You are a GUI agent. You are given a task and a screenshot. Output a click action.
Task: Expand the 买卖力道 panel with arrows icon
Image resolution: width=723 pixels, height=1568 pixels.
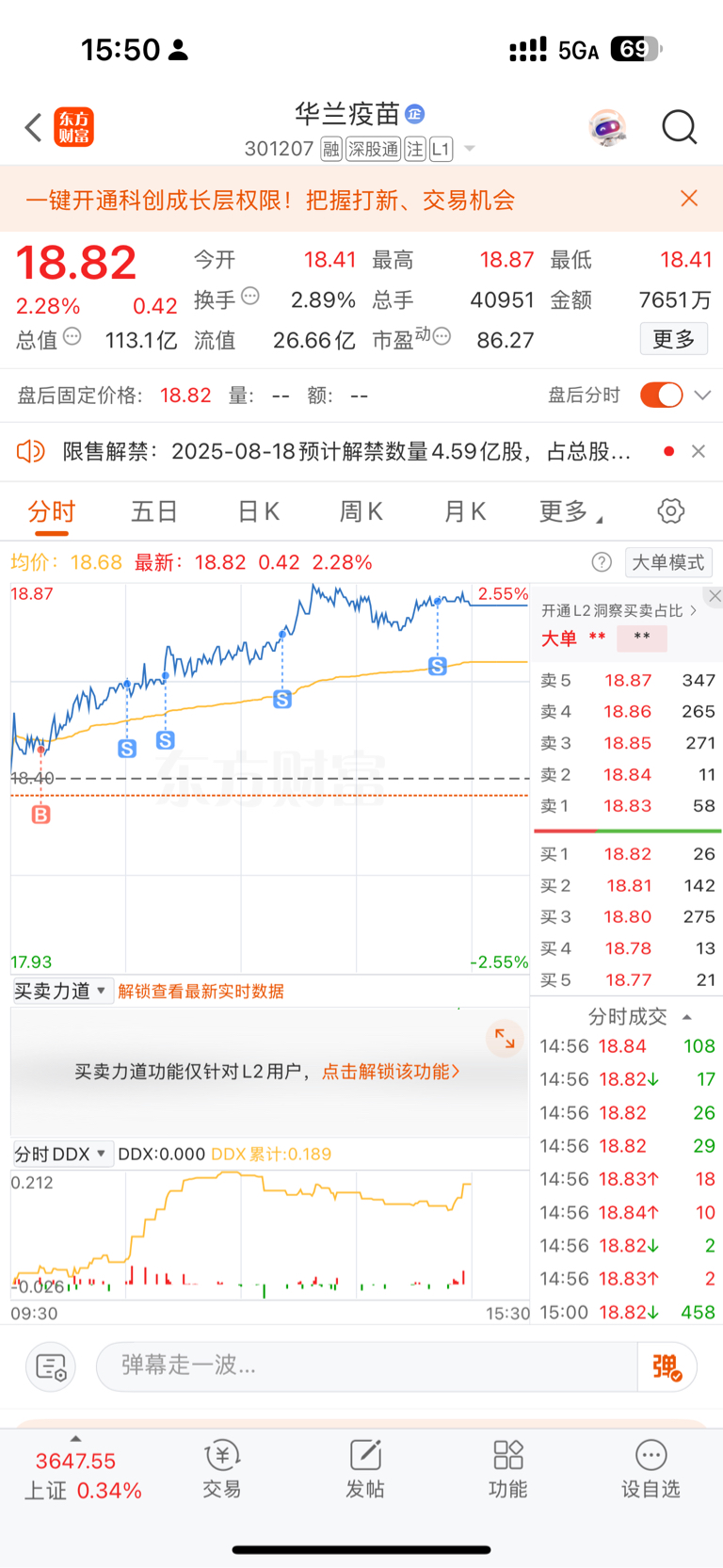tap(505, 1039)
